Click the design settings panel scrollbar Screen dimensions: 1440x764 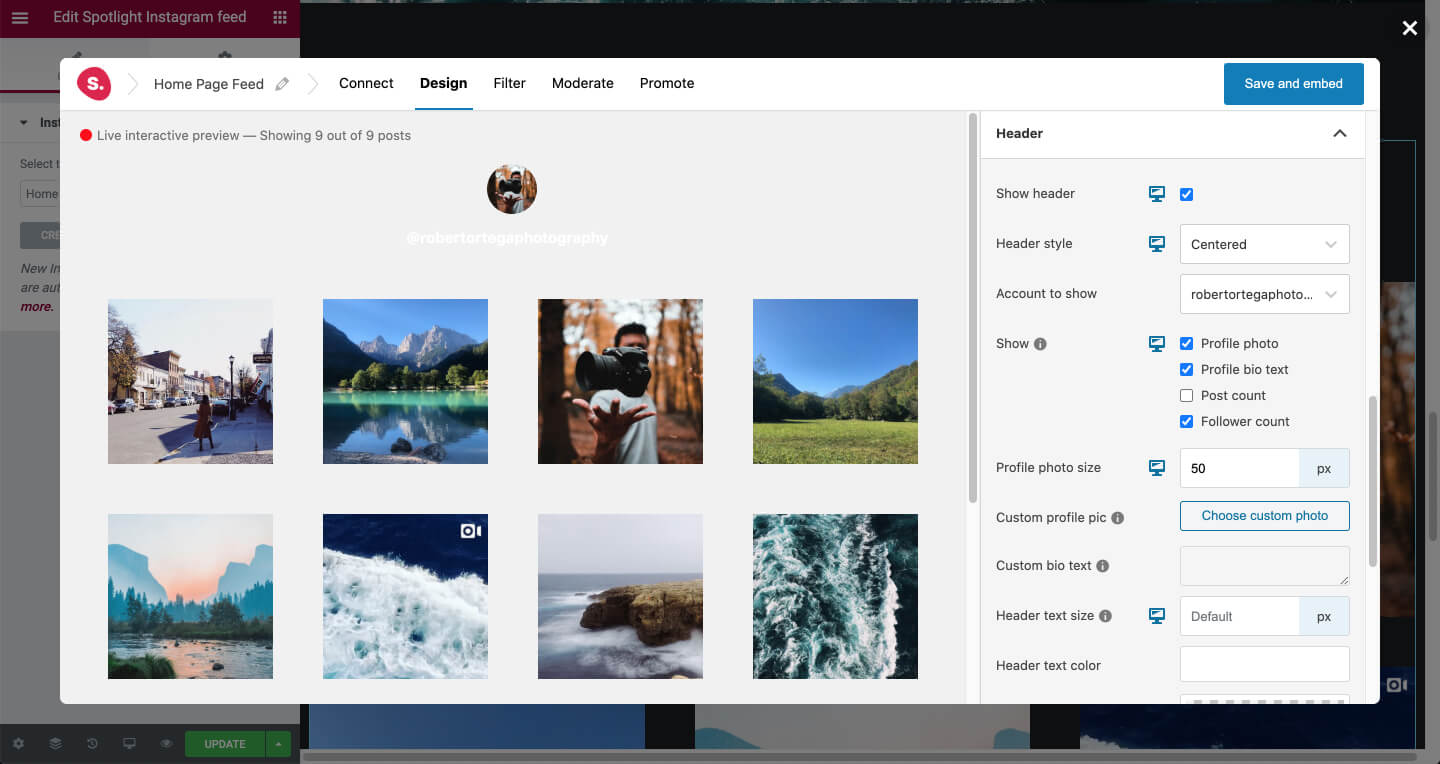tap(1372, 481)
